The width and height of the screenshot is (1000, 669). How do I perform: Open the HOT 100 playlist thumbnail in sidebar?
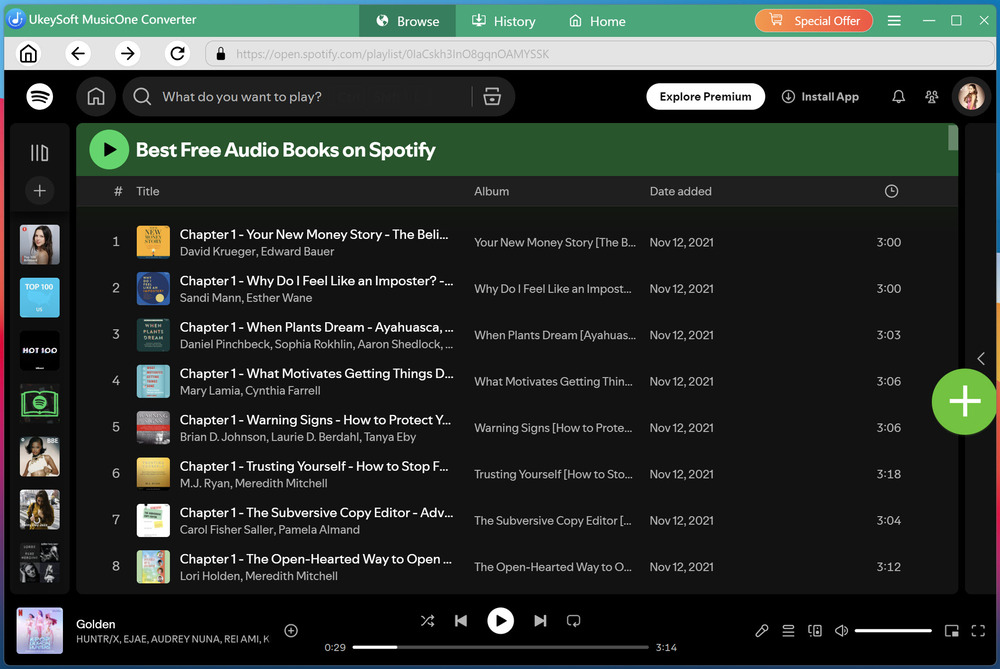(40, 350)
